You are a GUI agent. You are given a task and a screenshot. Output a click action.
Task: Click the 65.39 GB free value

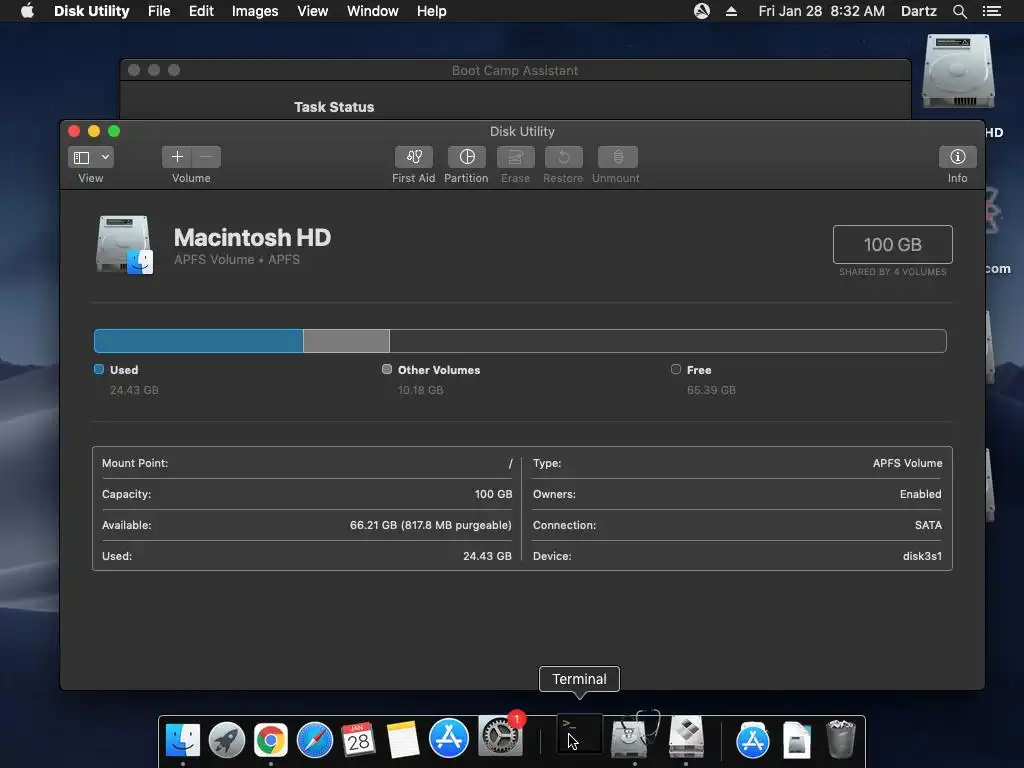(x=711, y=390)
